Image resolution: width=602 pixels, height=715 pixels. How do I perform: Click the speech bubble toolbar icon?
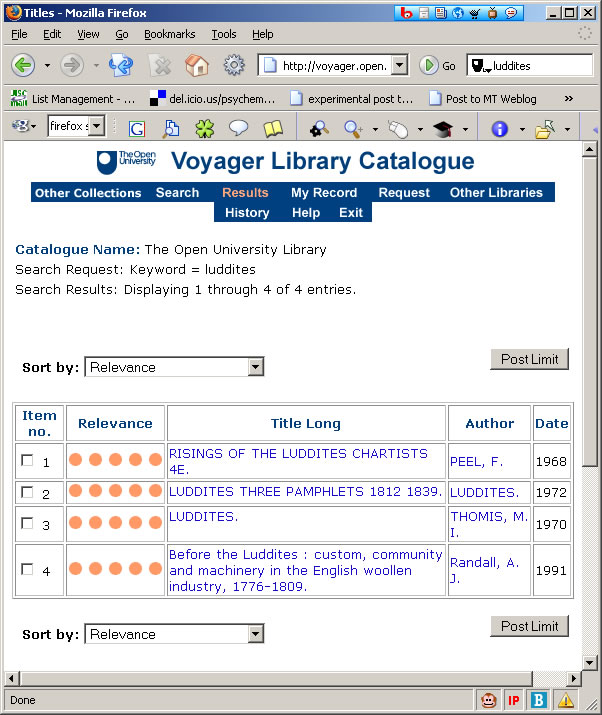238,128
